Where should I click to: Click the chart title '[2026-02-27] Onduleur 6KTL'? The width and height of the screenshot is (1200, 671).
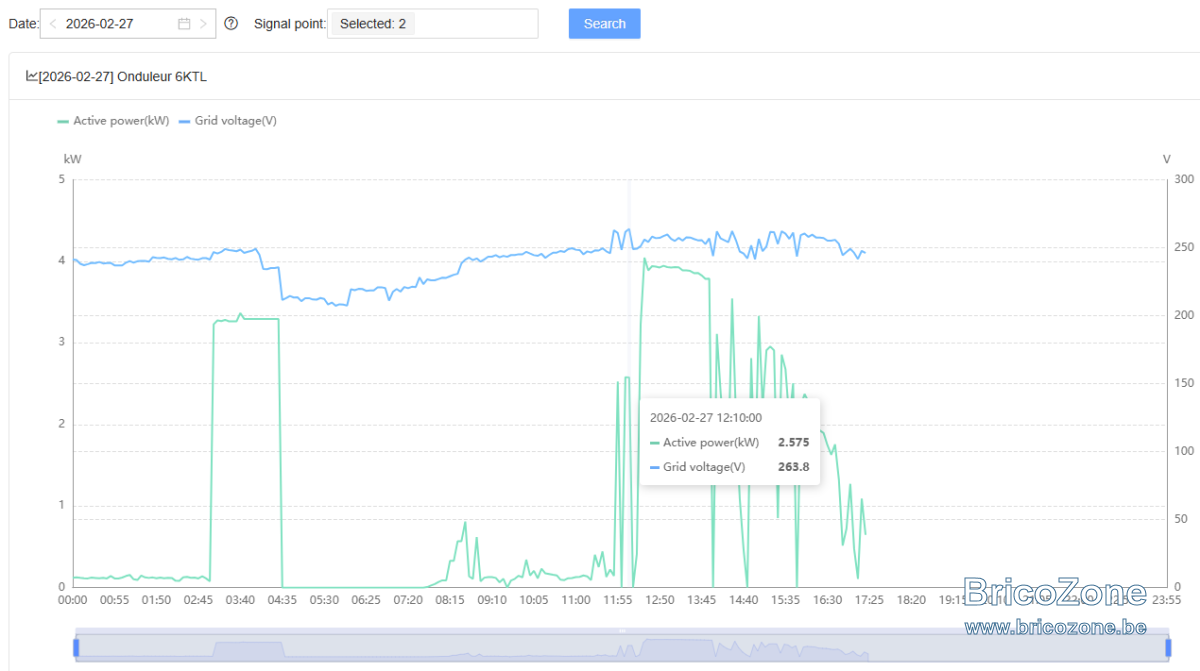point(123,76)
